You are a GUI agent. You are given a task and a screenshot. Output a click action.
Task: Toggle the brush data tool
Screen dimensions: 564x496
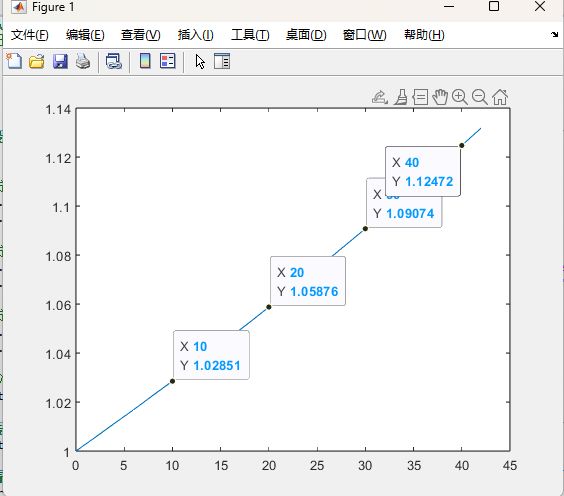point(401,97)
